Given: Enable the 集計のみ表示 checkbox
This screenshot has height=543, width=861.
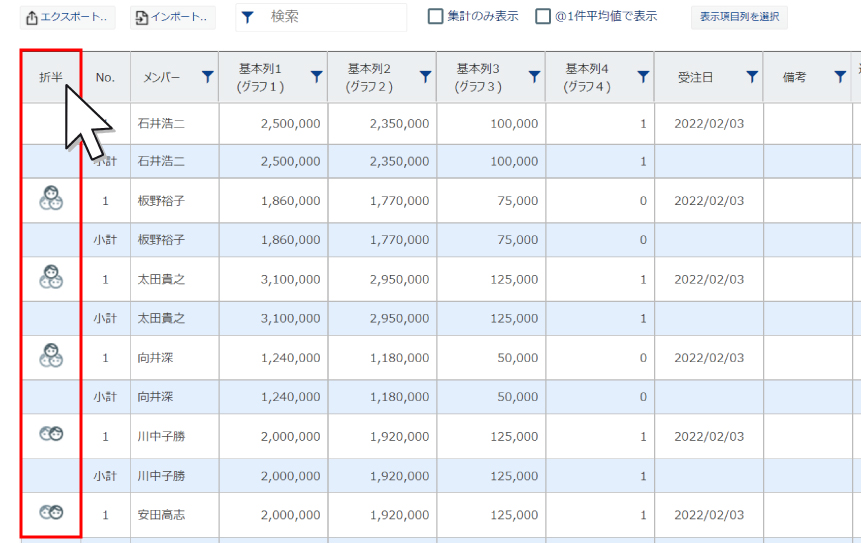Looking at the screenshot, I should (x=435, y=17).
